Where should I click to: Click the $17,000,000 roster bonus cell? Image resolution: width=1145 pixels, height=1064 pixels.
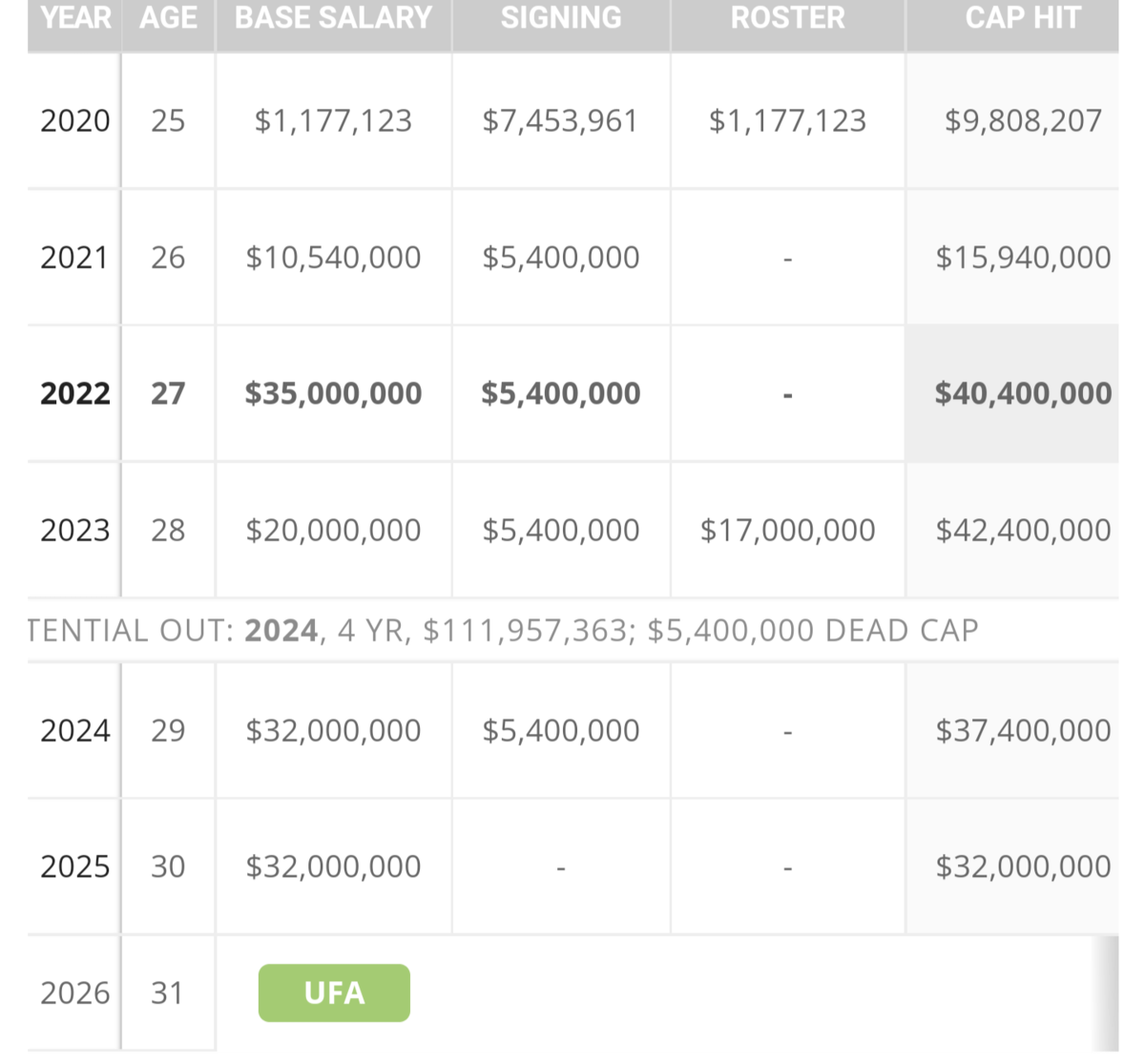787,531
